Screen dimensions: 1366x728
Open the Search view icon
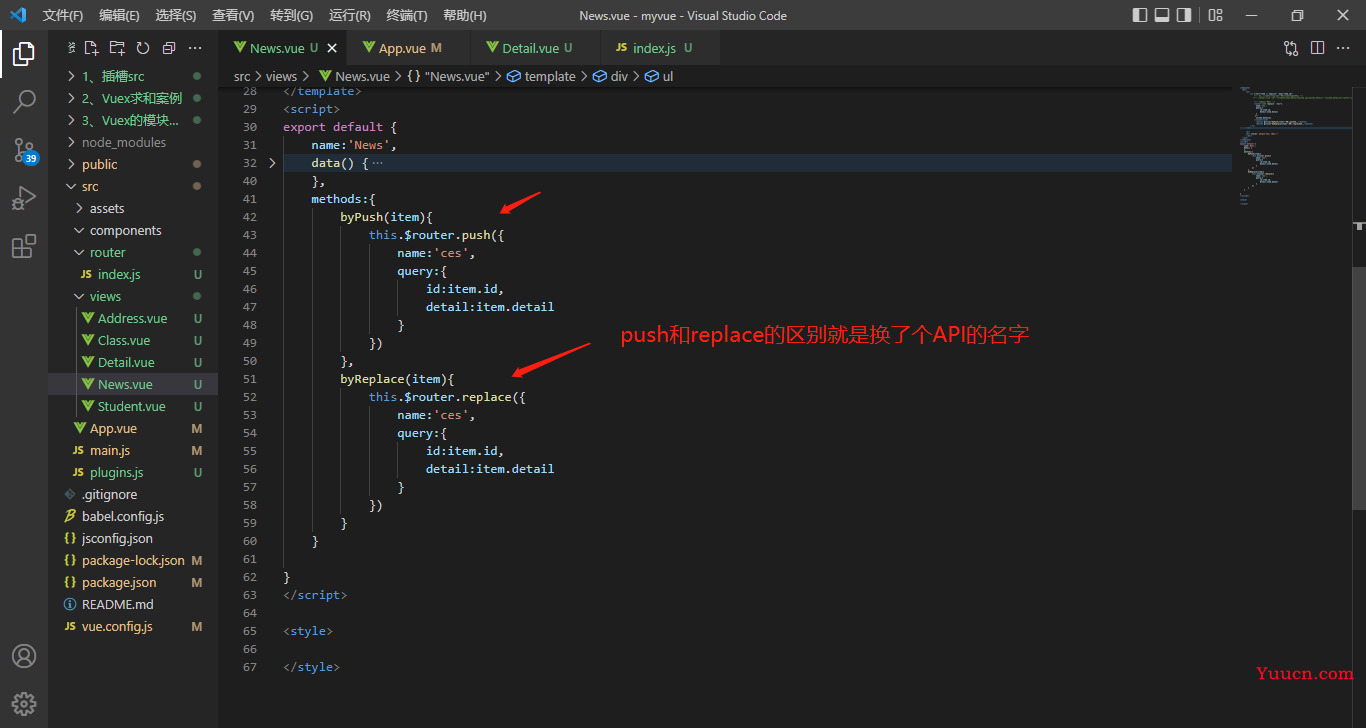pyautogui.click(x=24, y=101)
